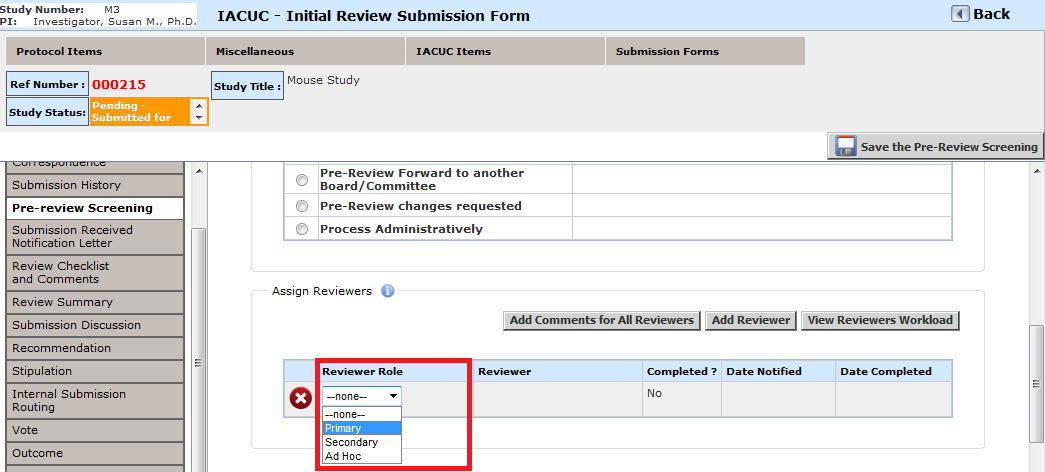This screenshot has width=1045, height=472.
Task: Open the Reviewer Role dropdown
Action: click(x=362, y=396)
